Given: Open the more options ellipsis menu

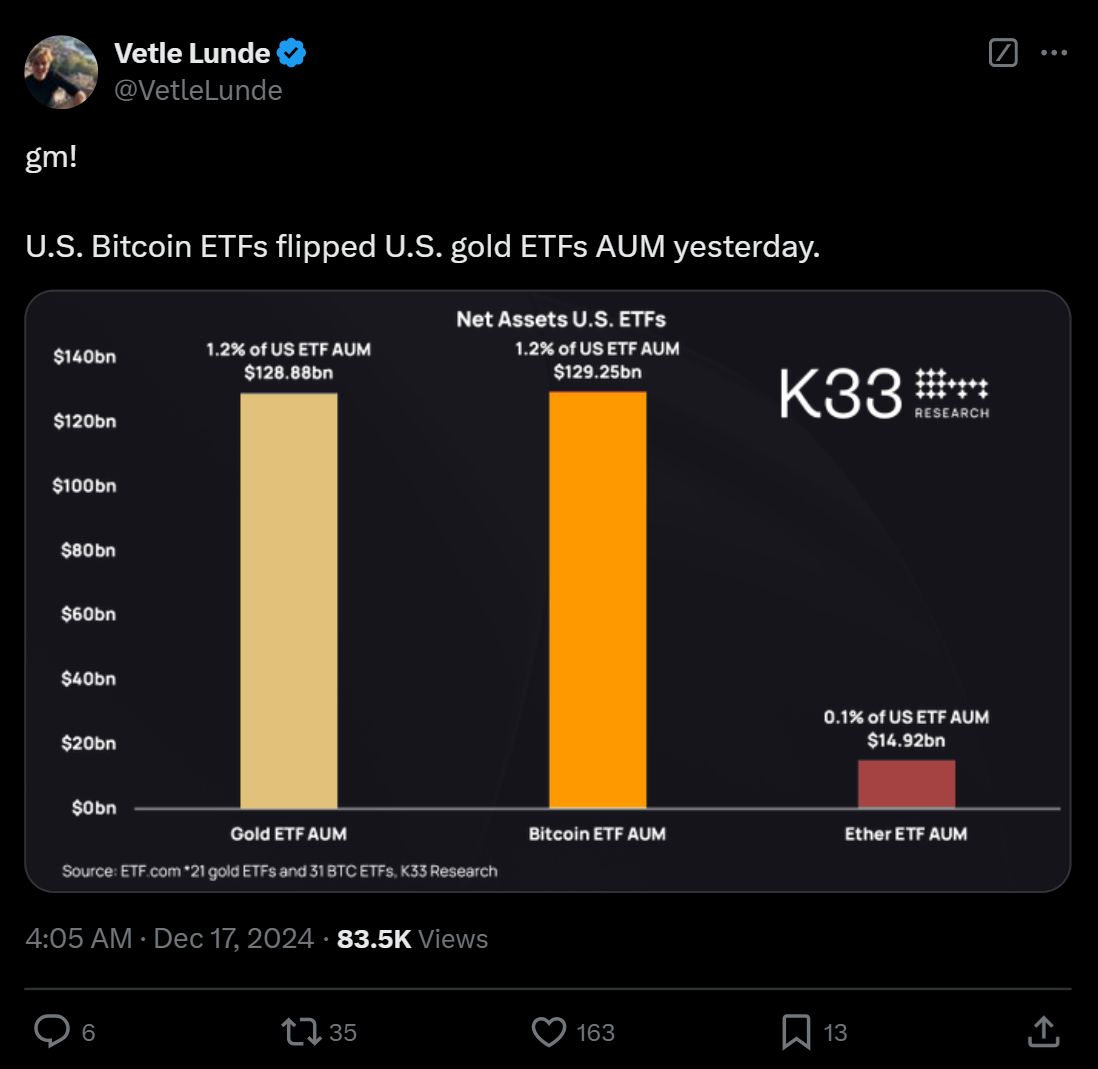Looking at the screenshot, I should 1054,53.
